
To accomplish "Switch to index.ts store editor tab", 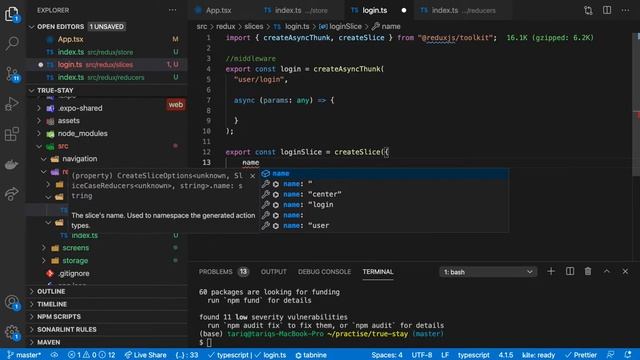I will click(301, 10).
